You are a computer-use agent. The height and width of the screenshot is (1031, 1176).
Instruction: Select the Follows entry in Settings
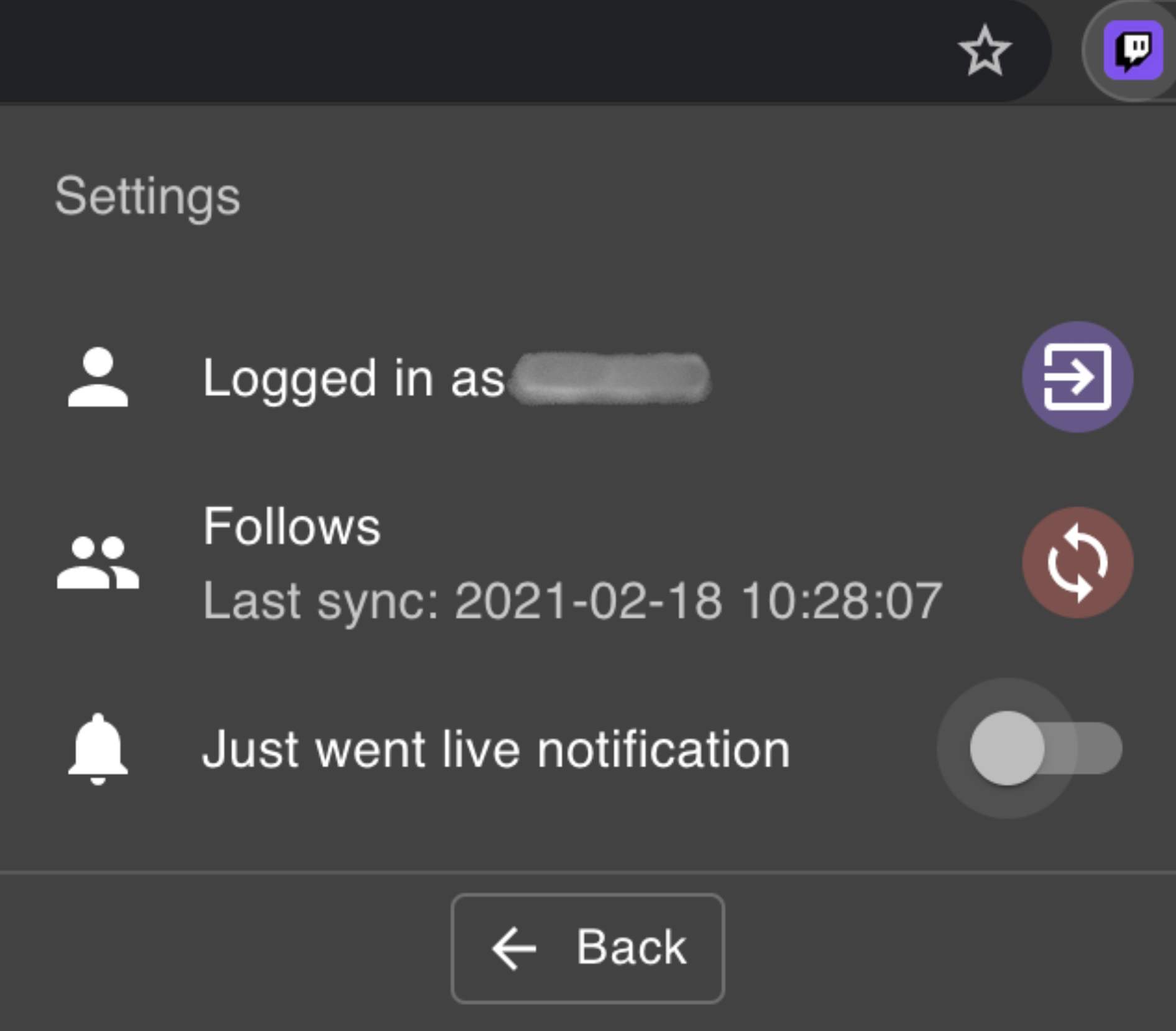point(292,527)
